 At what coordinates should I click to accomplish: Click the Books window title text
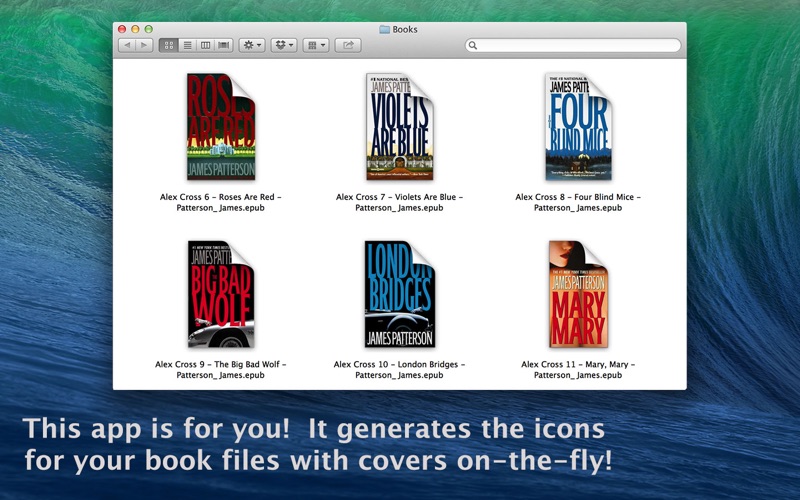click(405, 30)
